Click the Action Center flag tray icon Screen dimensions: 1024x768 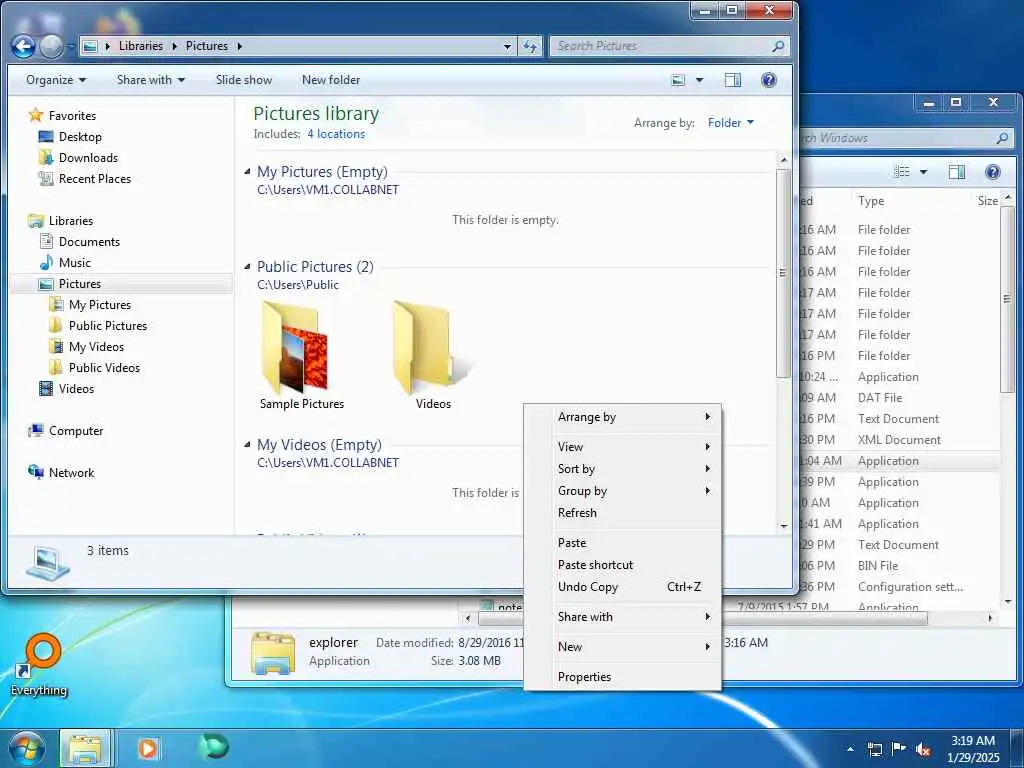(899, 749)
